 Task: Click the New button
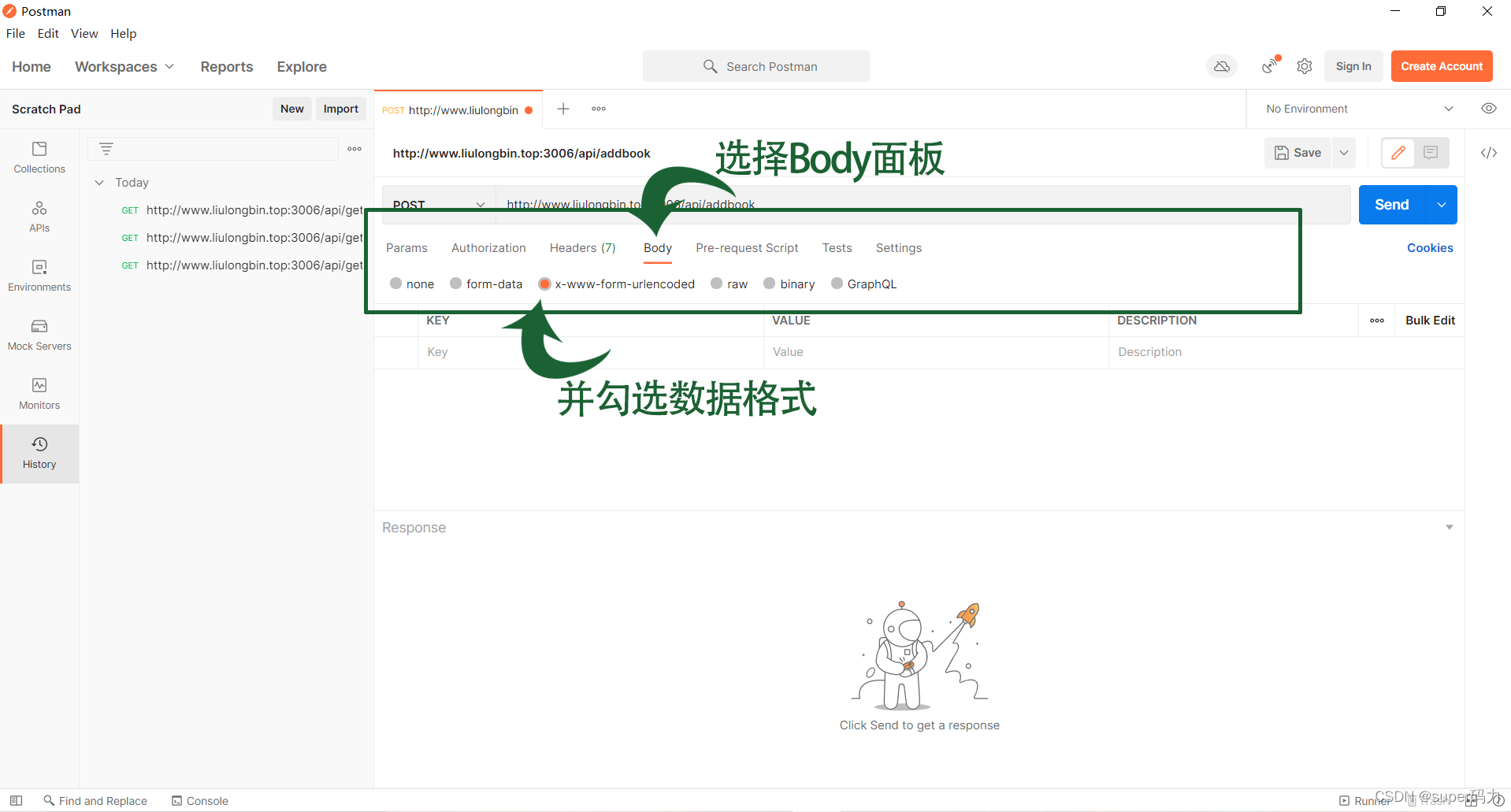point(292,109)
